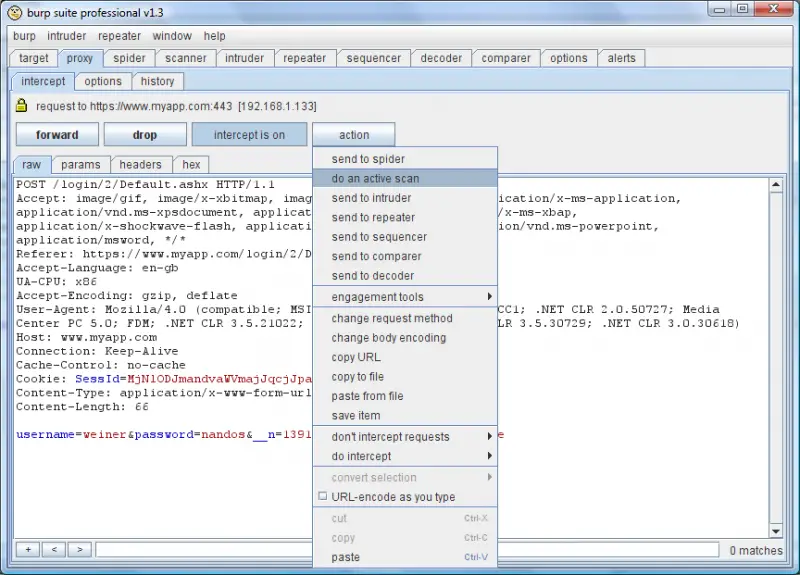Choose 'send to sequencer' menu entry

pyautogui.click(x=405, y=236)
